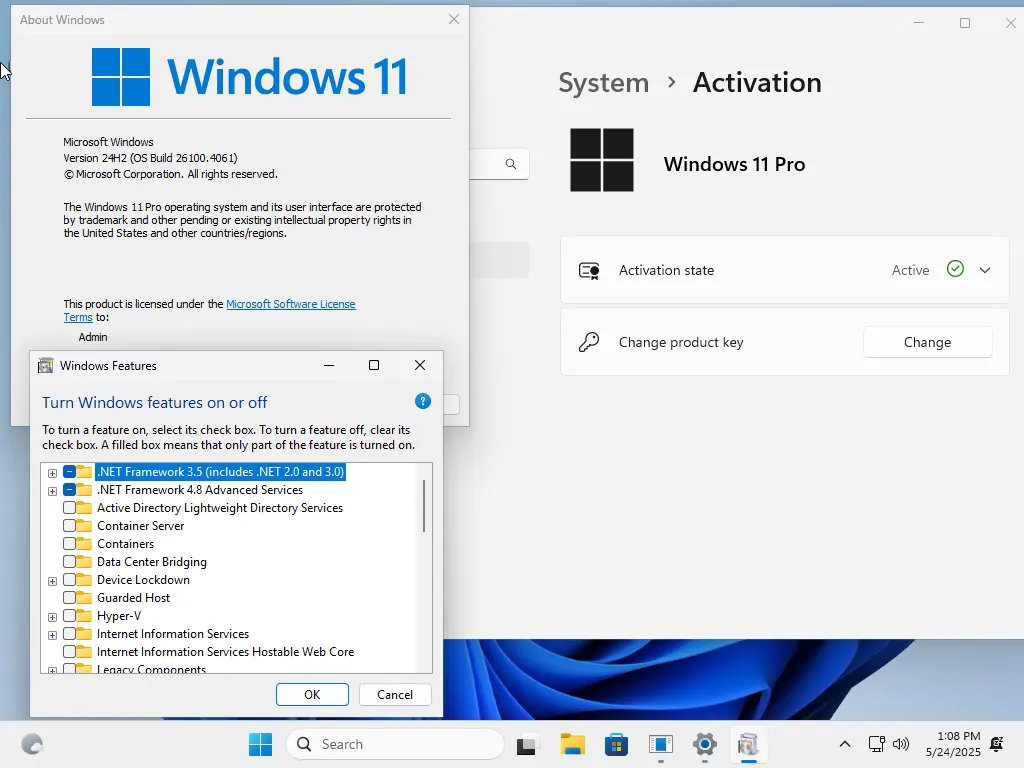Image resolution: width=1024 pixels, height=768 pixels.
Task: Click the Settings search magnifier icon
Action: (x=511, y=164)
